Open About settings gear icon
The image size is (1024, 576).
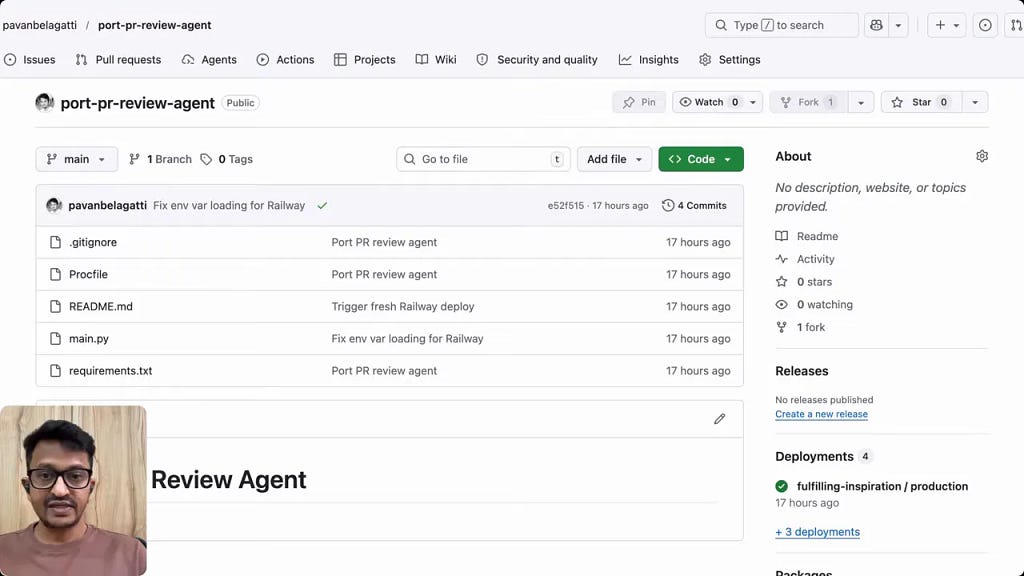[x=982, y=156]
